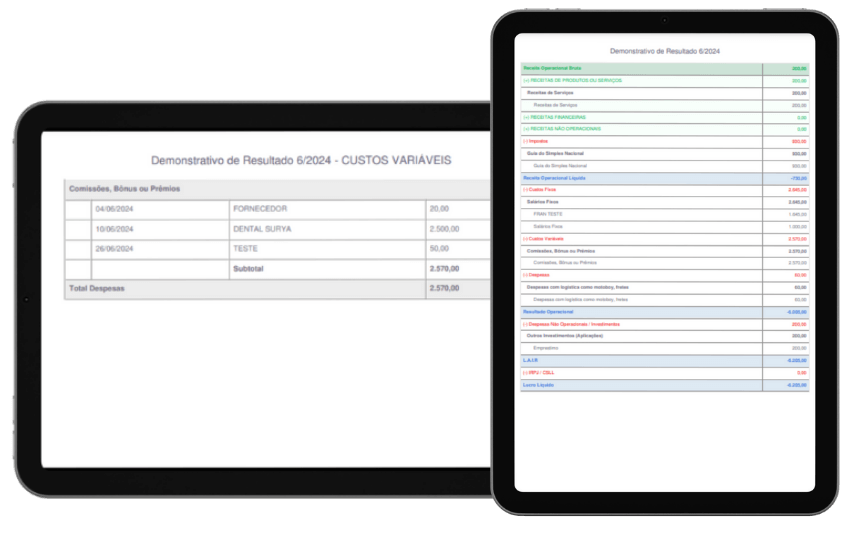The height and width of the screenshot is (540, 864).
Task: Select the FORNECEDOR commission entry
Action: point(259,209)
